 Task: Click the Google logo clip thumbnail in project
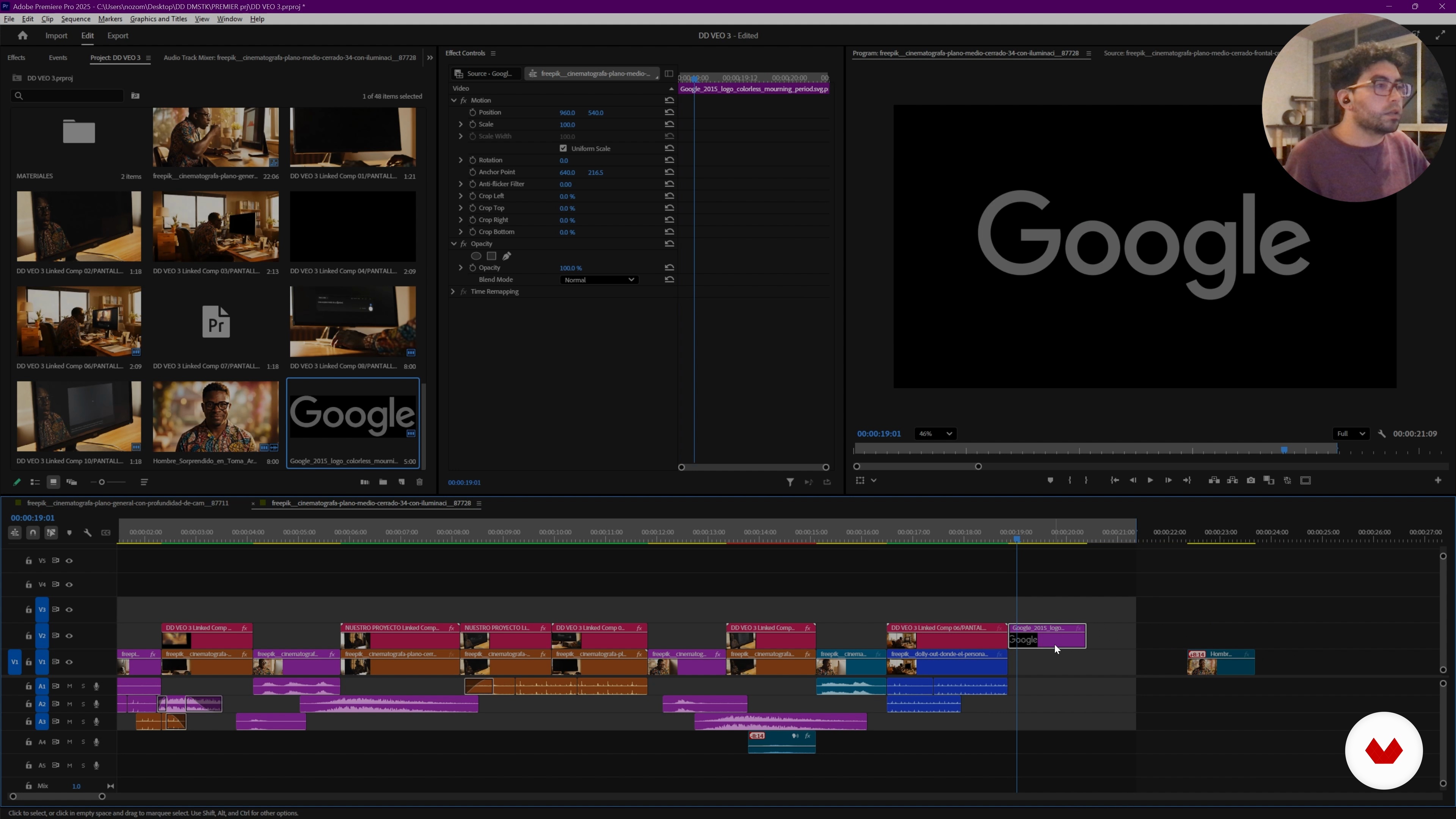tap(353, 417)
